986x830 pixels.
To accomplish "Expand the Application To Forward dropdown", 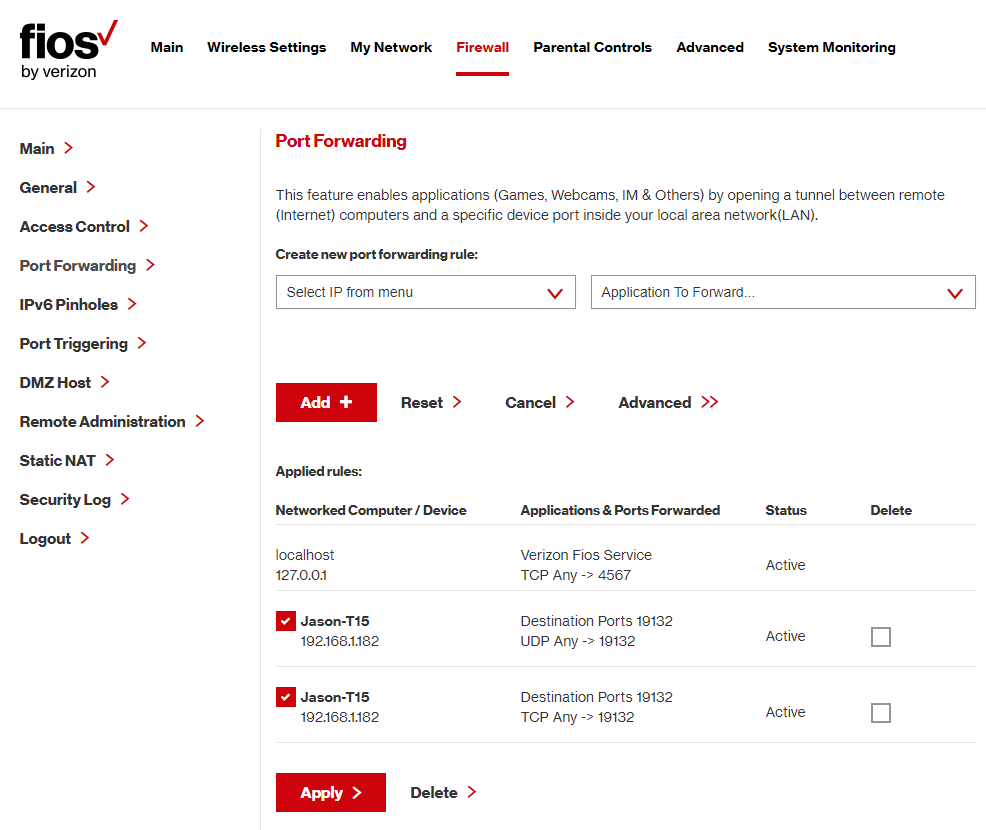I will [782, 292].
